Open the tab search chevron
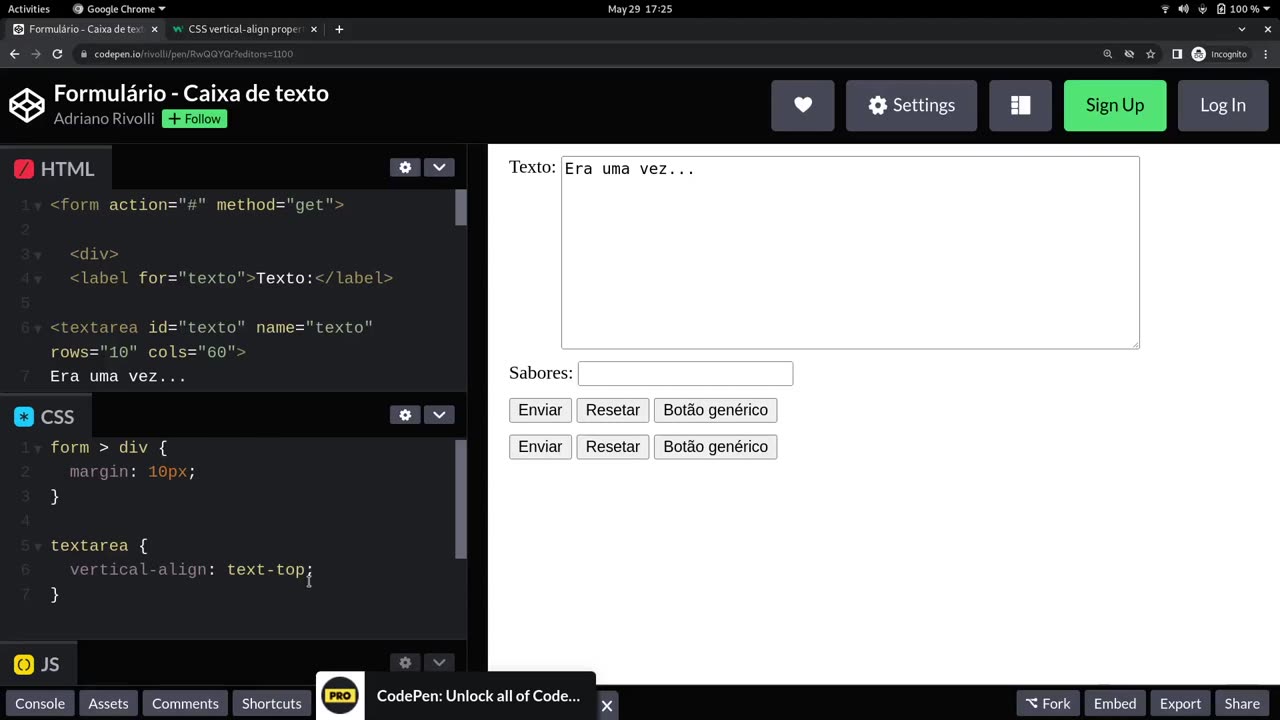This screenshot has width=1280, height=720. [x=1241, y=29]
